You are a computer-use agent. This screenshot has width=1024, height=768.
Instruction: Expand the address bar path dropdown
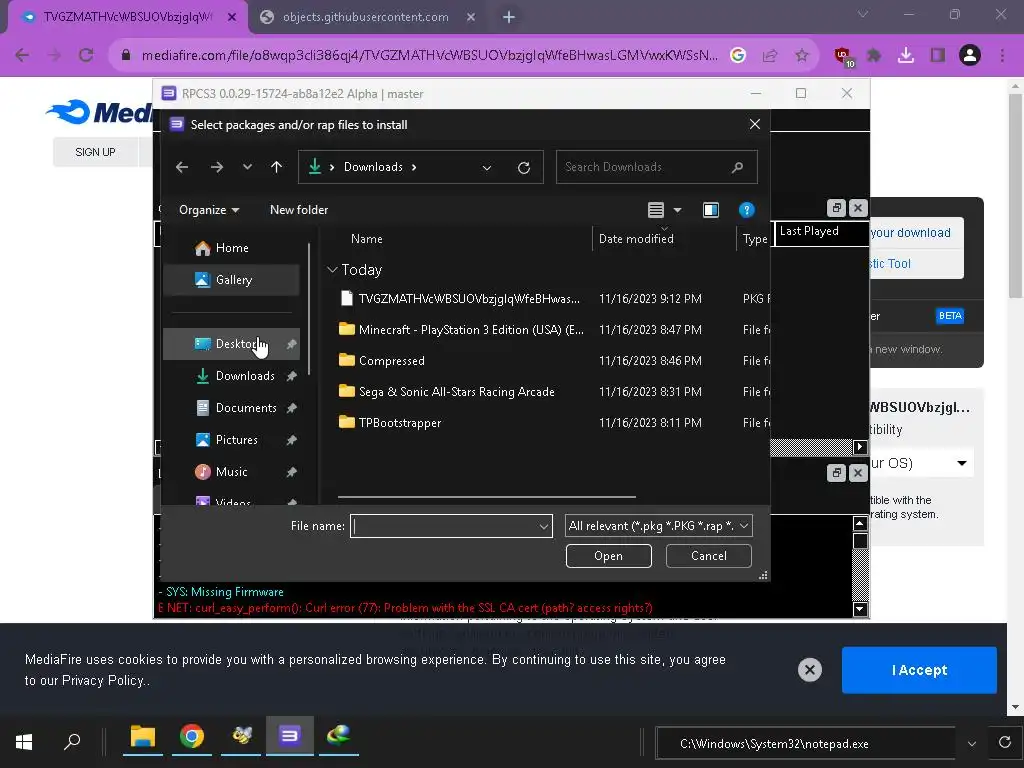click(x=487, y=168)
